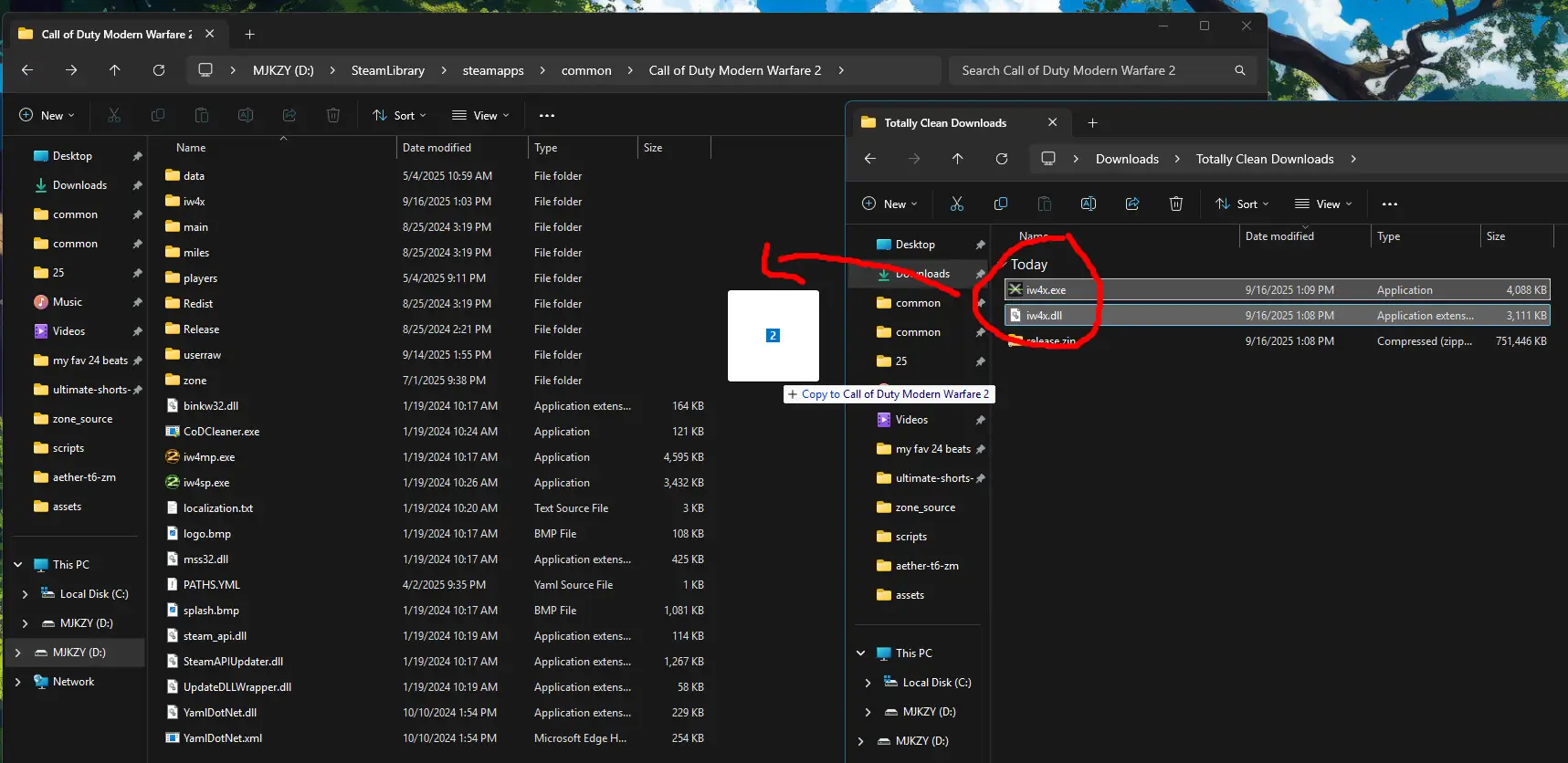Screen dimensions: 1568x763
Task: Open the Sort dropdown in Call of Duty window
Action: [399, 115]
